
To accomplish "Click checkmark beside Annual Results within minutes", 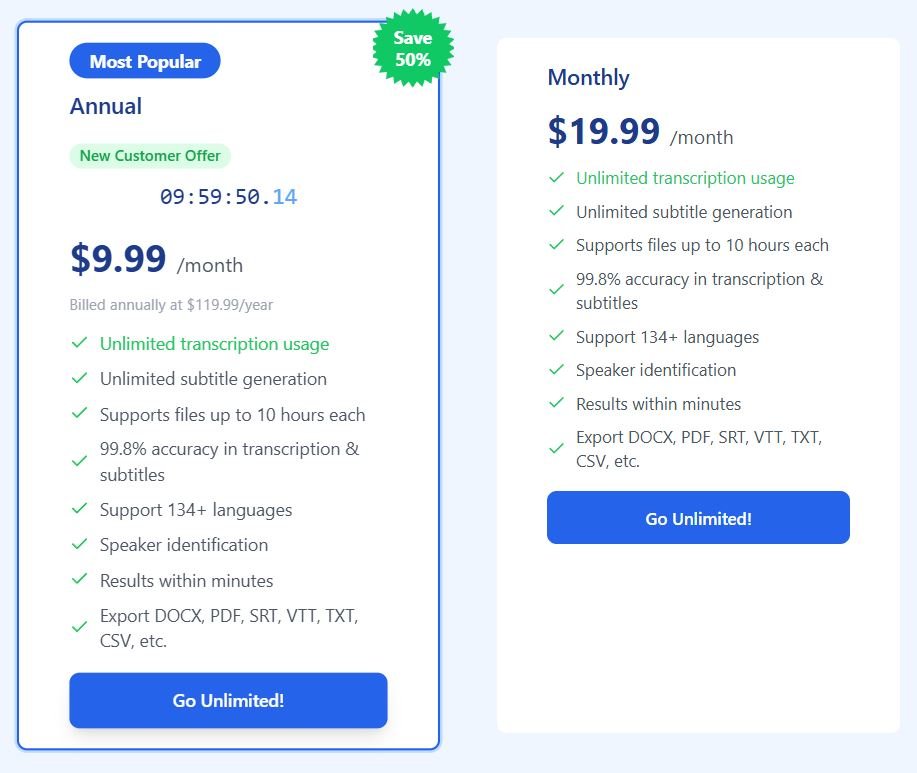I will [79, 579].
